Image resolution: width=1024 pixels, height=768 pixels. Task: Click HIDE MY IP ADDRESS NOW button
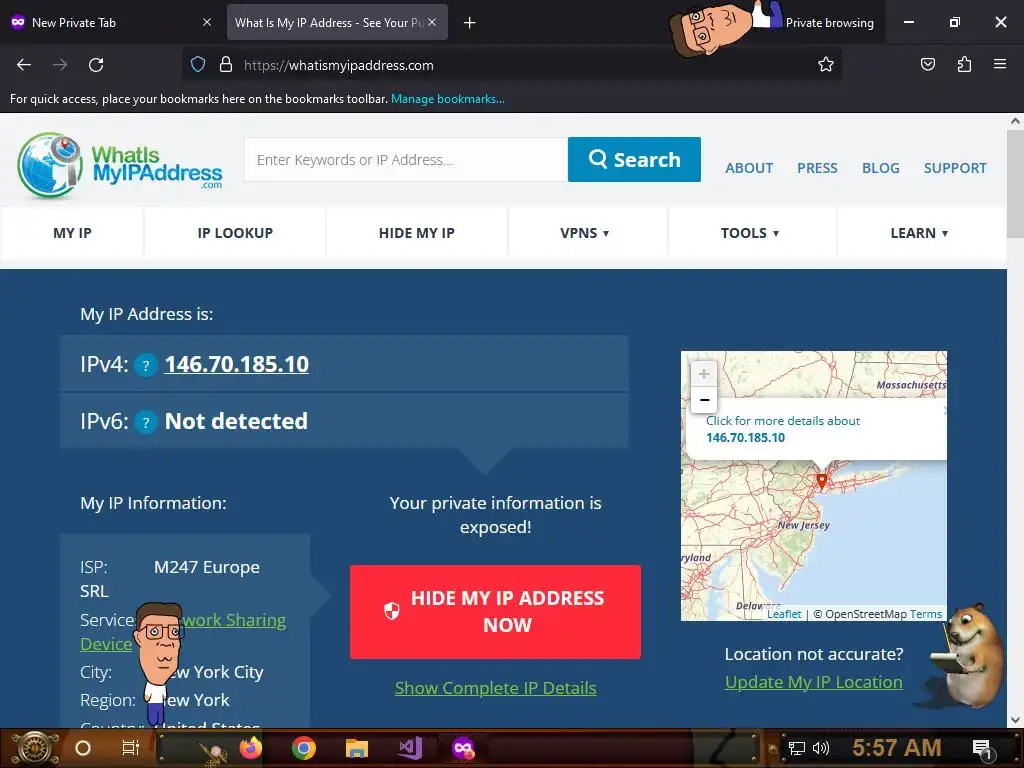click(x=495, y=612)
